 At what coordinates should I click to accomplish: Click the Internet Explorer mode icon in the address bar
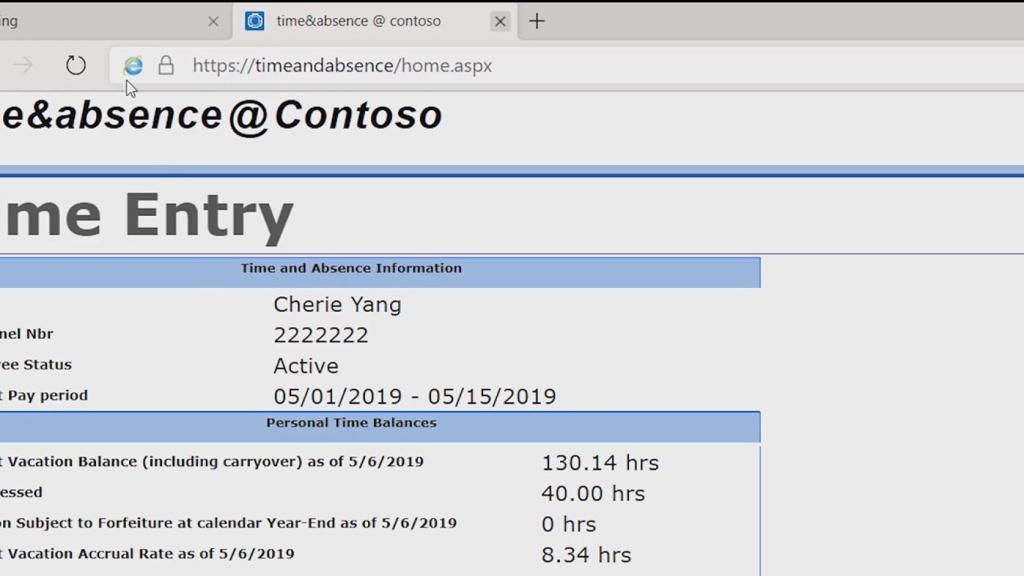coord(132,65)
